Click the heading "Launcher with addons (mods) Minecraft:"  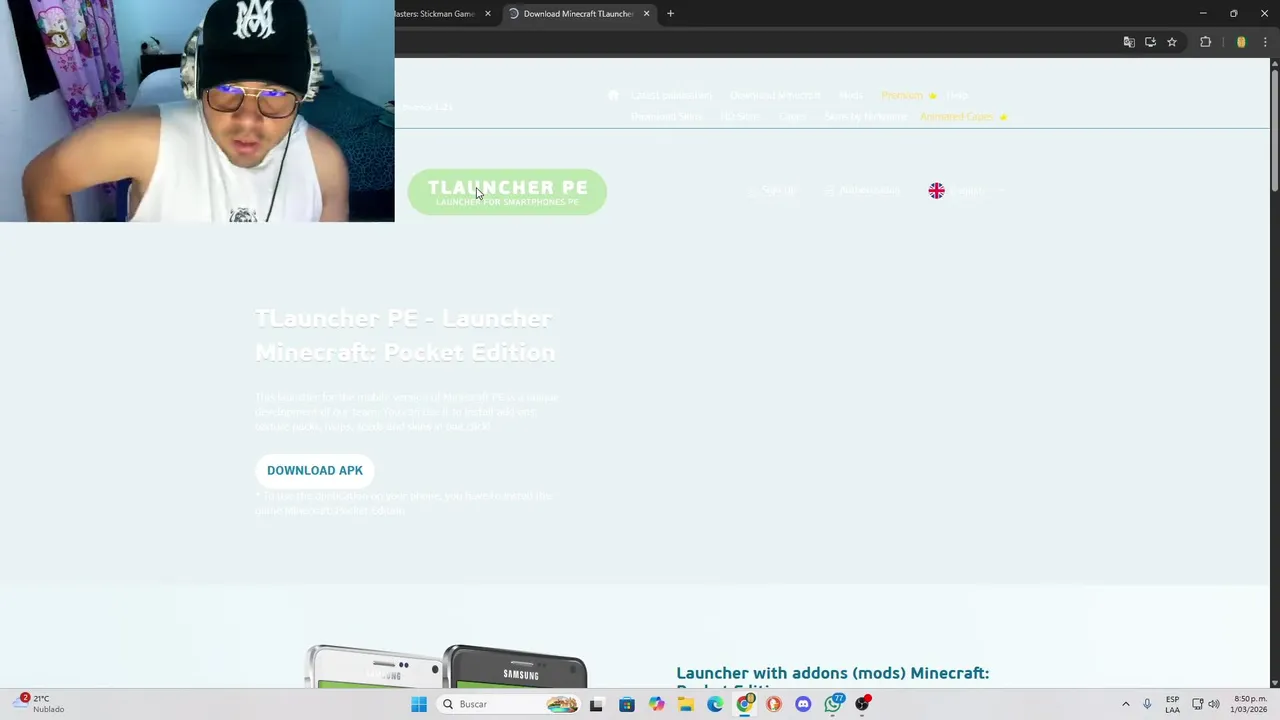tap(832, 673)
